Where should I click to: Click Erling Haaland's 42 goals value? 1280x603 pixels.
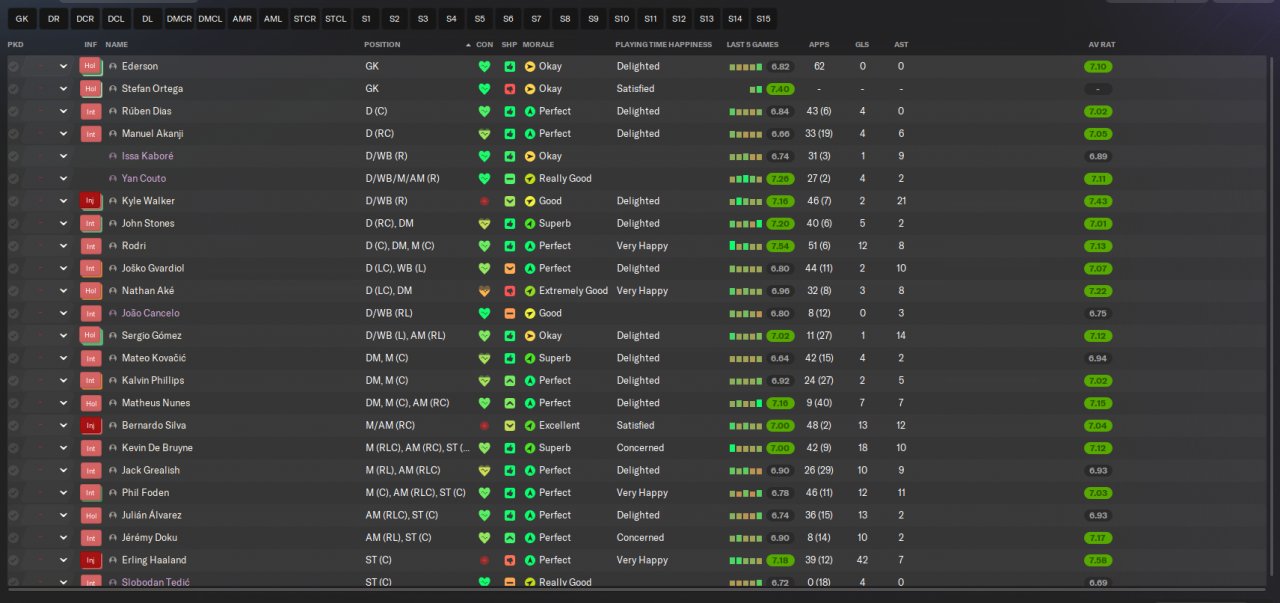(862, 560)
